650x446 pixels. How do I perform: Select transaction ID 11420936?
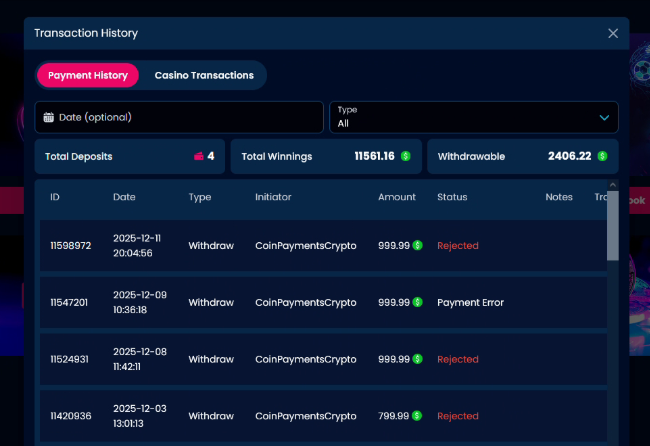coord(71,416)
